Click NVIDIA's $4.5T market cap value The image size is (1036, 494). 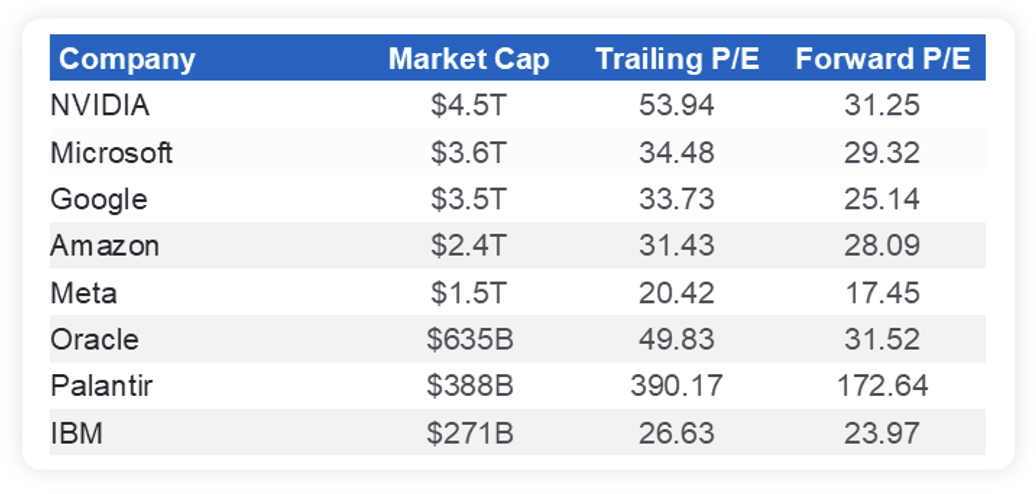pos(469,105)
